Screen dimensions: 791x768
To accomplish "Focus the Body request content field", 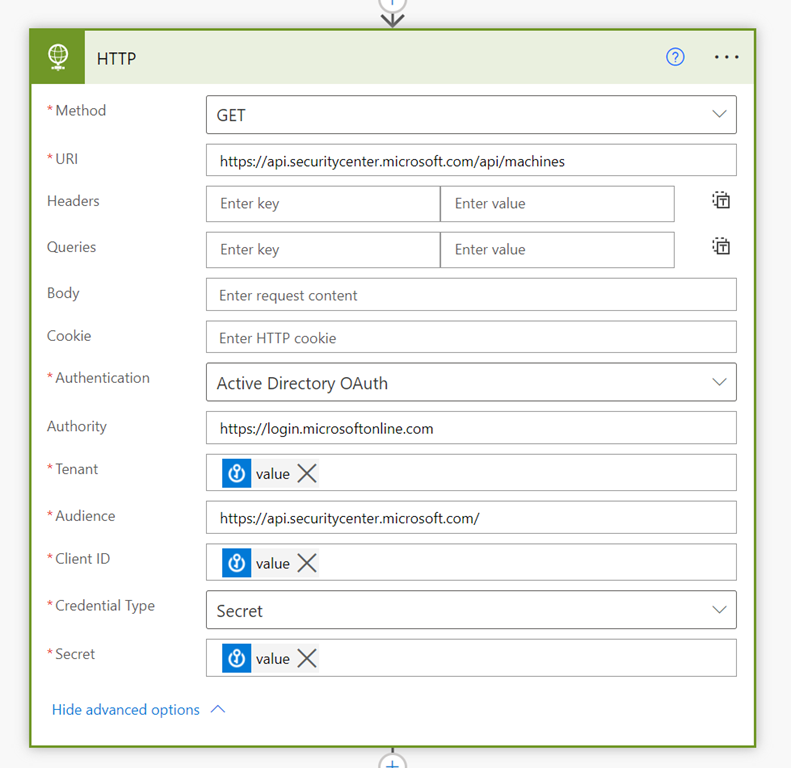I will [471, 295].
